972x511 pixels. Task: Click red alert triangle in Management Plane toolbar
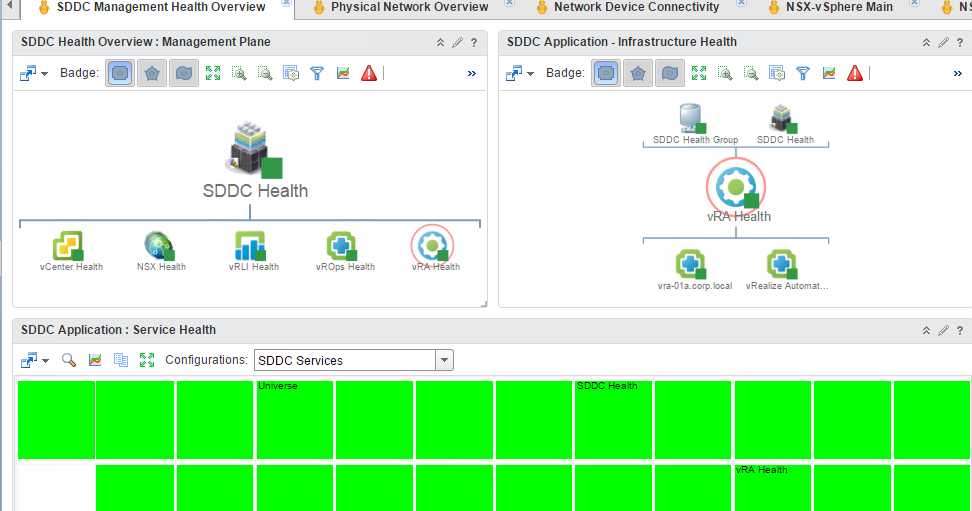369,73
